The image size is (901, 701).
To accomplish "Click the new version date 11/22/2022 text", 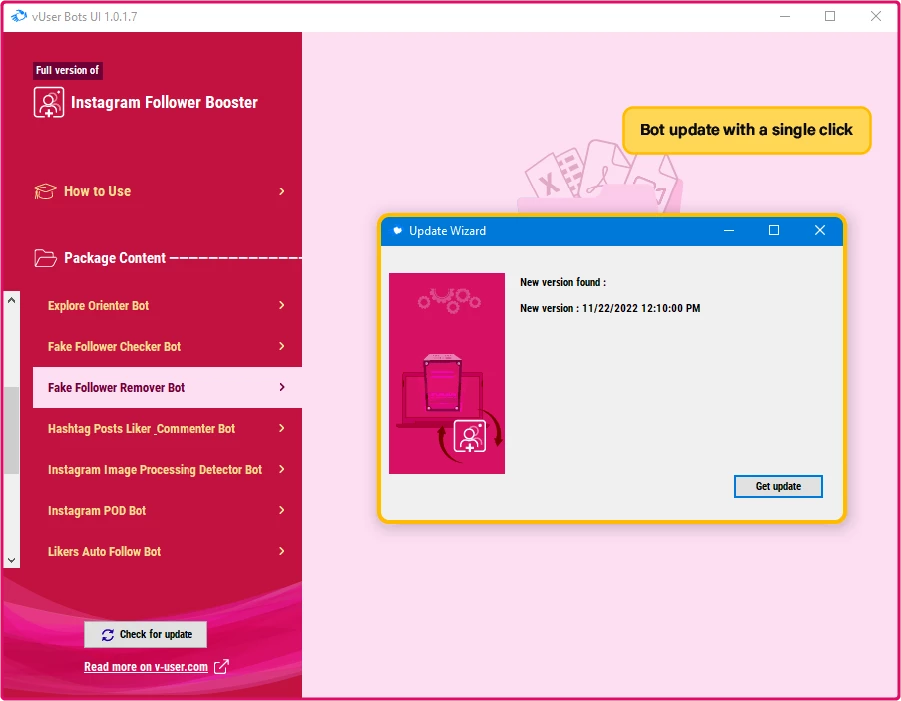I will (x=641, y=308).
